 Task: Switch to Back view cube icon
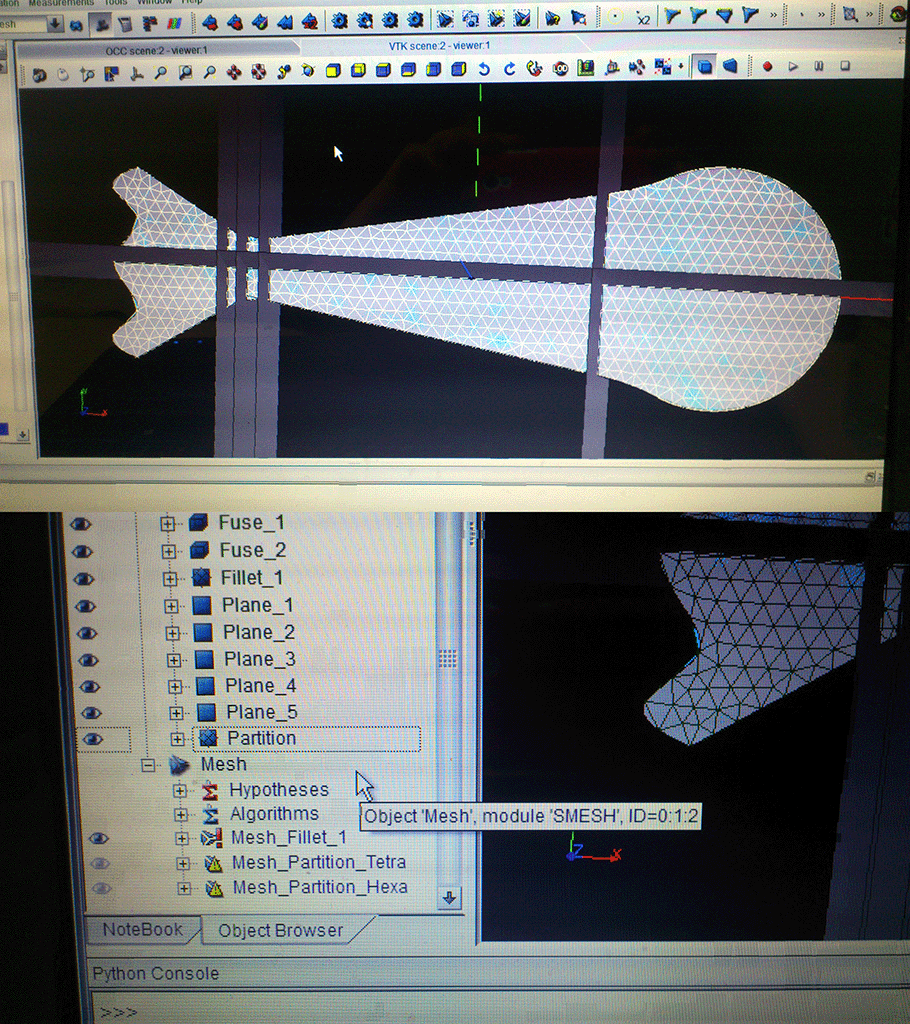point(358,70)
